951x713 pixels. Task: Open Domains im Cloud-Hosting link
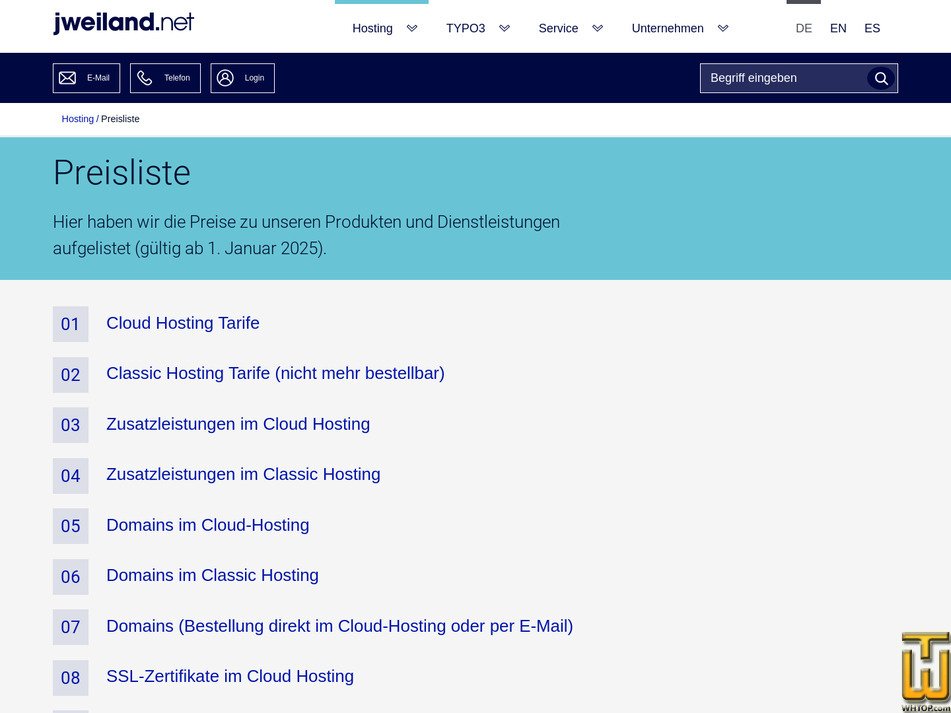point(207,525)
